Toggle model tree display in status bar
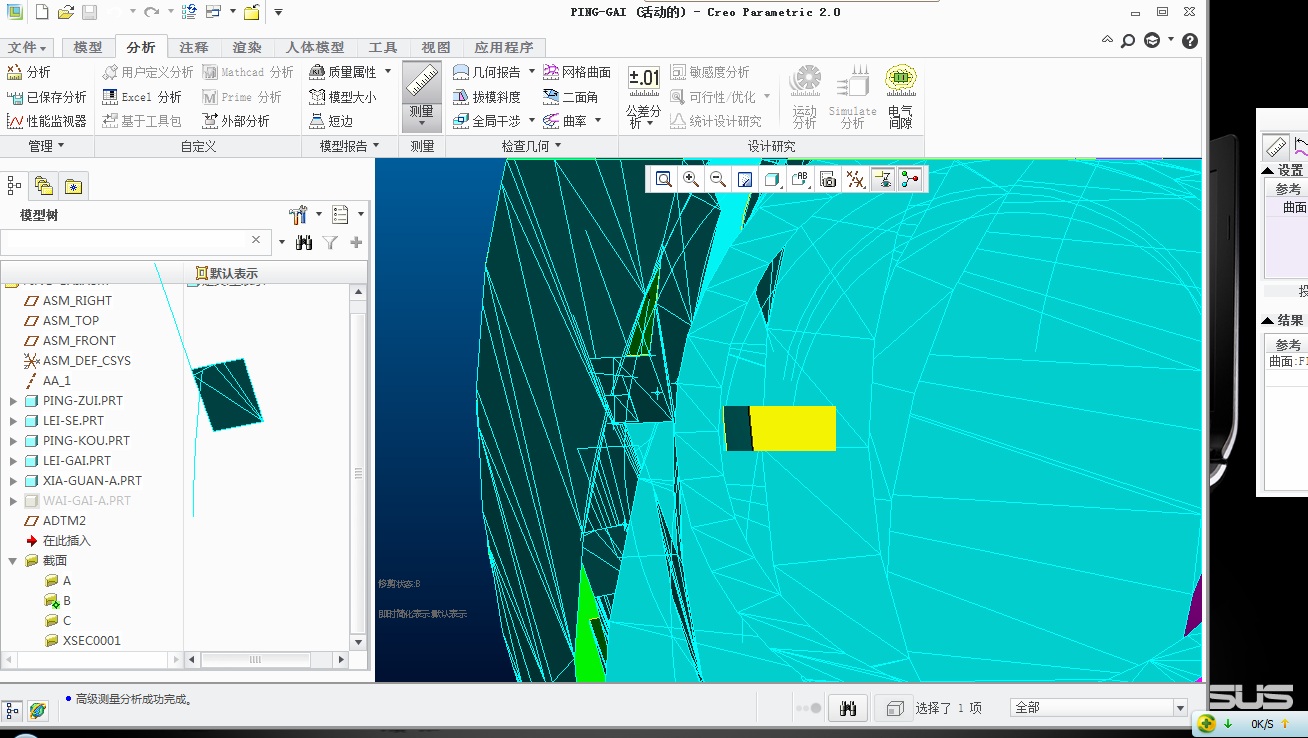The image size is (1308, 738). pos(14,710)
